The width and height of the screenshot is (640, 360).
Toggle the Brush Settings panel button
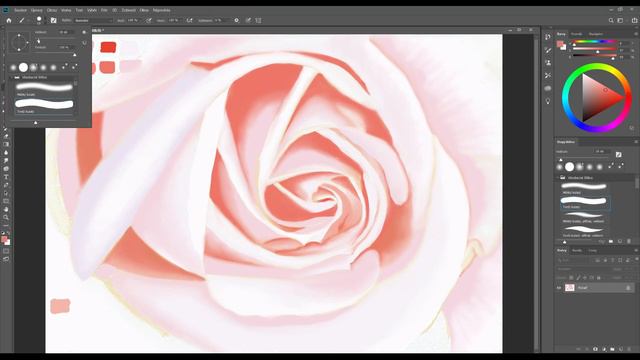(53, 20)
